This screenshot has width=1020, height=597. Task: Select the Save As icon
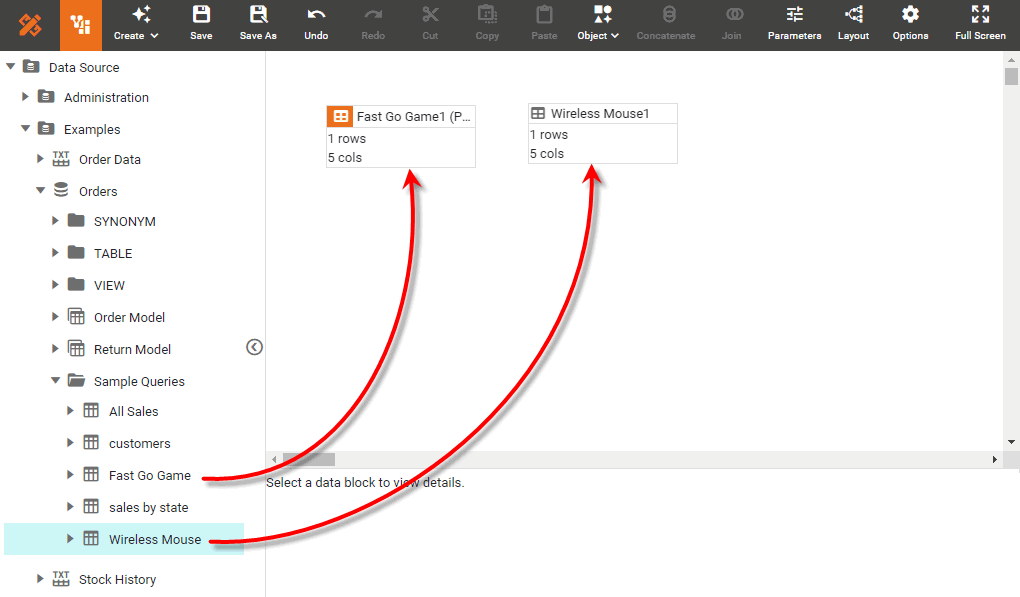258,22
